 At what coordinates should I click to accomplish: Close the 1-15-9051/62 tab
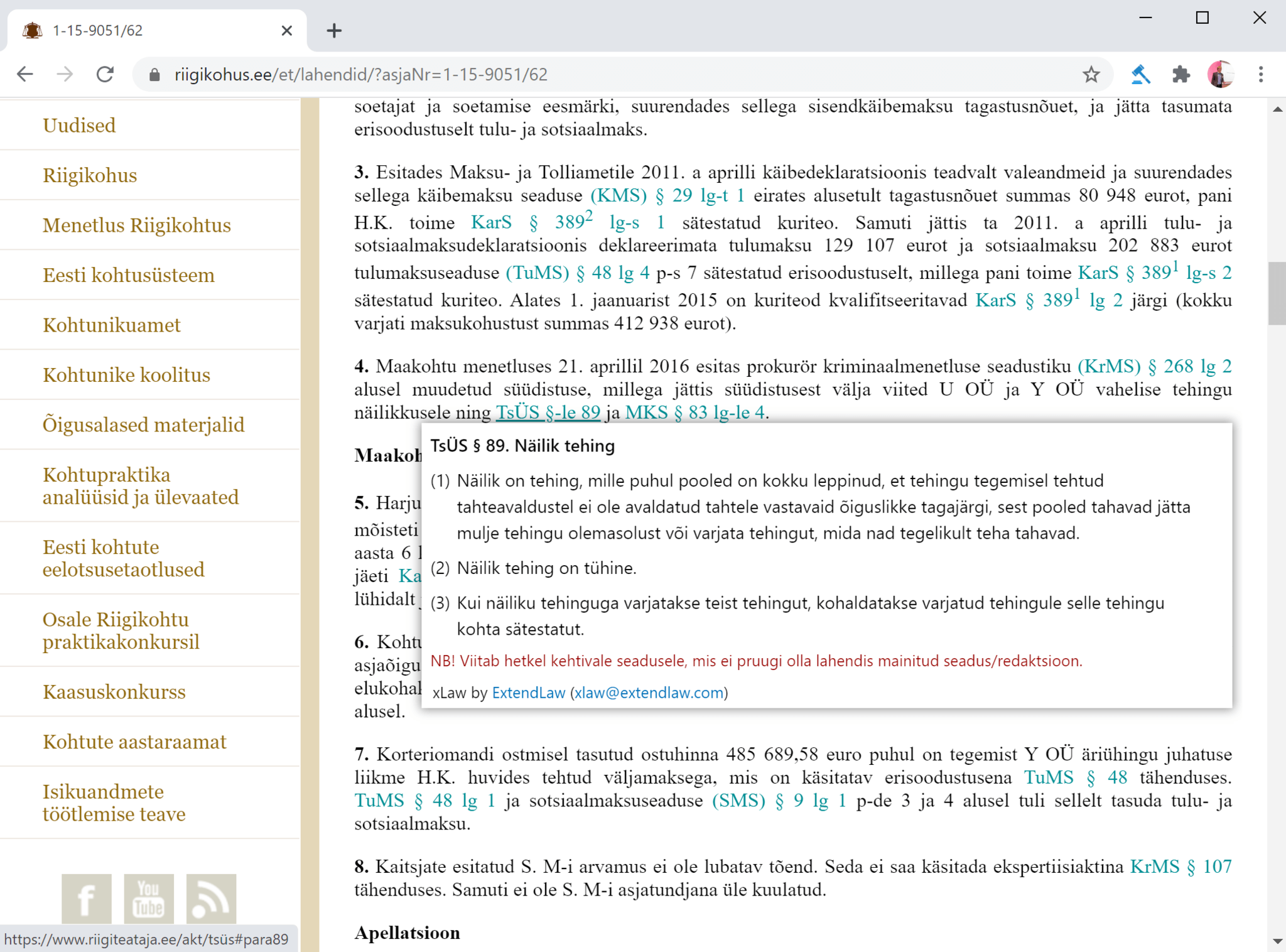287,30
